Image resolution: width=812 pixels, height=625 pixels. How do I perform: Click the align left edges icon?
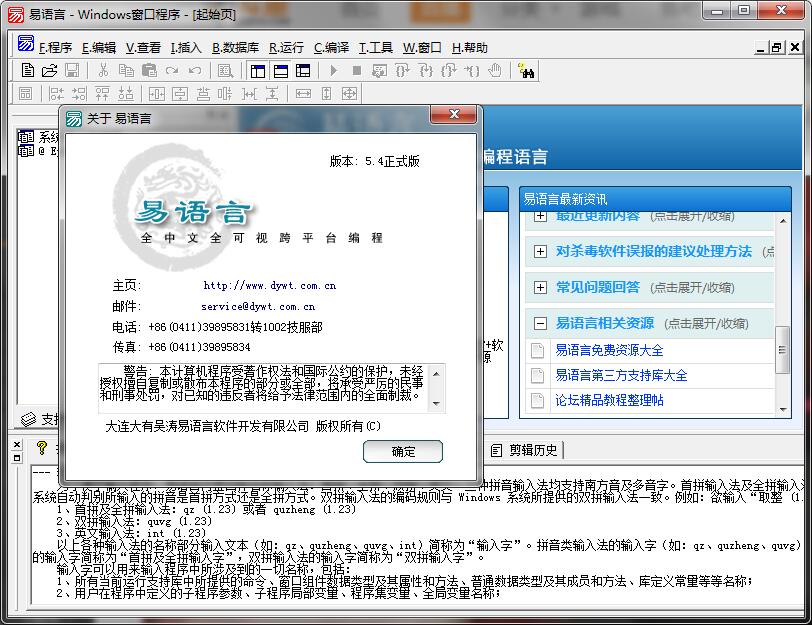point(56,94)
